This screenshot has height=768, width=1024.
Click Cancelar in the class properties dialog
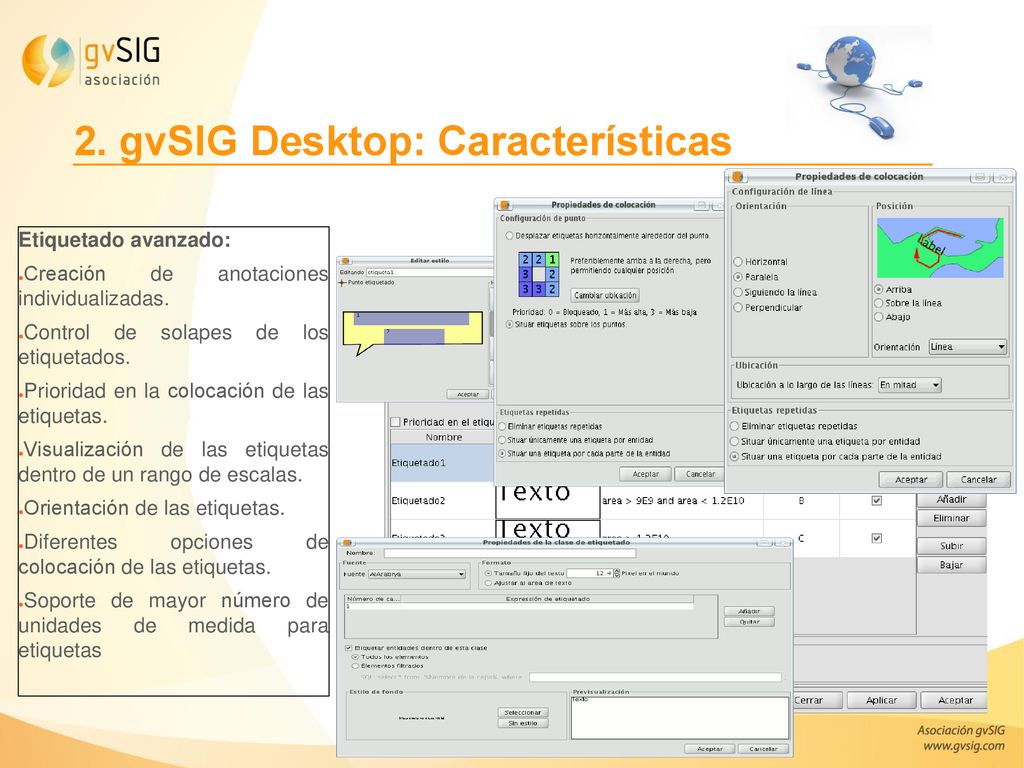tap(763, 749)
